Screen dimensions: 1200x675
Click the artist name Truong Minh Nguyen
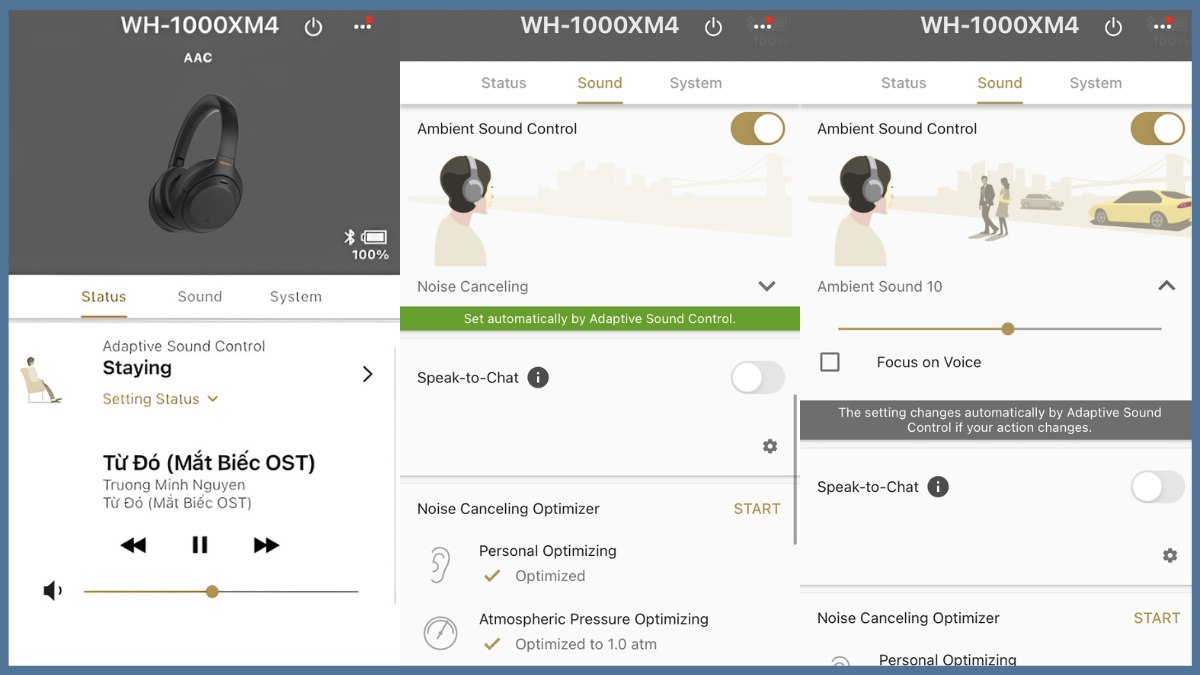[174, 485]
